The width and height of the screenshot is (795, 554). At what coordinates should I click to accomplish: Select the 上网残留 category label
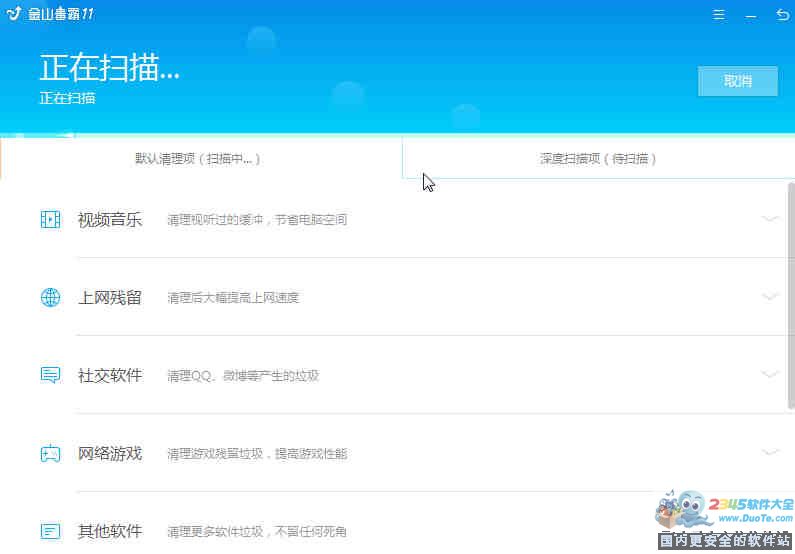point(110,298)
